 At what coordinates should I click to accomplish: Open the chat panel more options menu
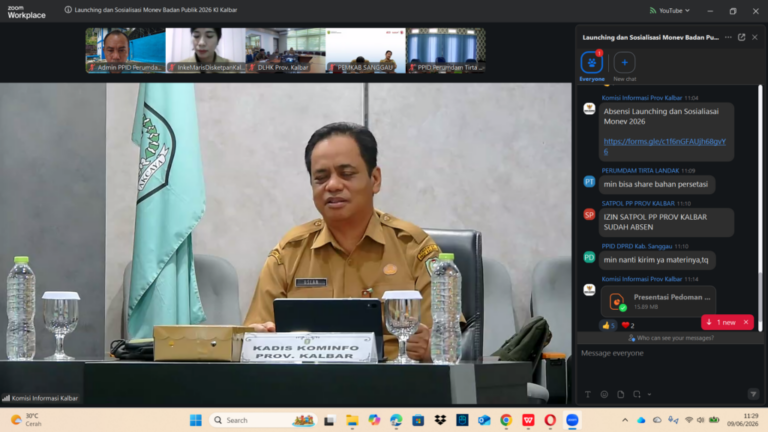(728, 37)
